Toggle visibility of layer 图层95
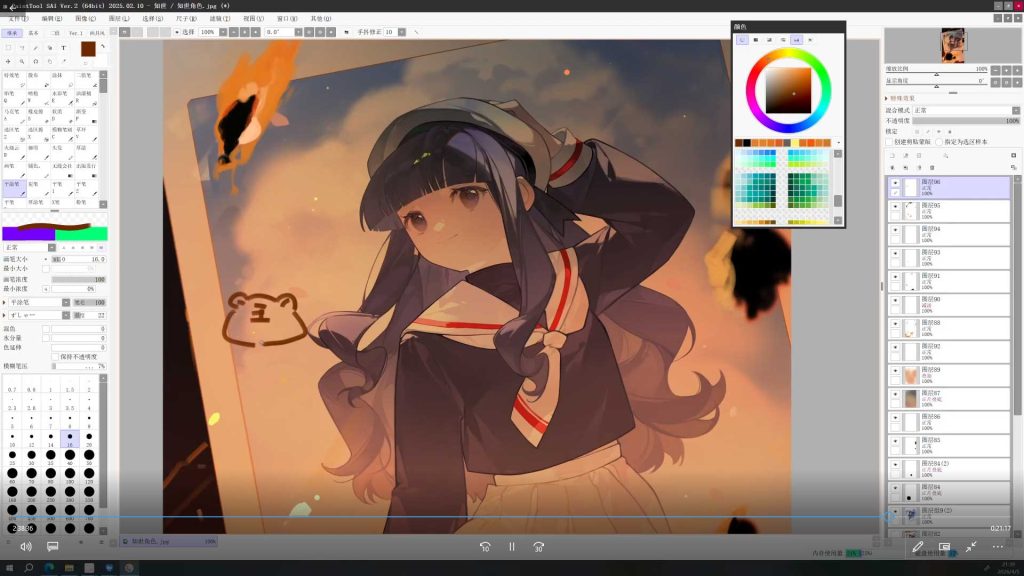The width and height of the screenshot is (1024, 576). pyautogui.click(x=895, y=207)
